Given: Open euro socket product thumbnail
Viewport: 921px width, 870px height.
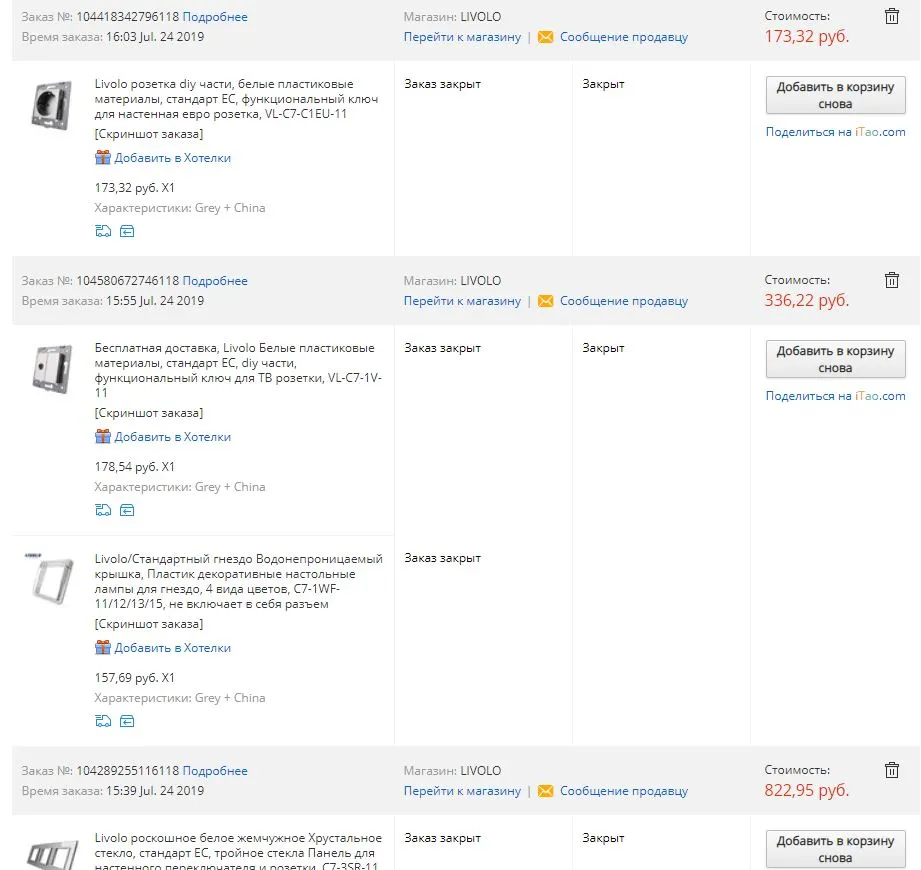Looking at the screenshot, I should pyautogui.click(x=52, y=106).
